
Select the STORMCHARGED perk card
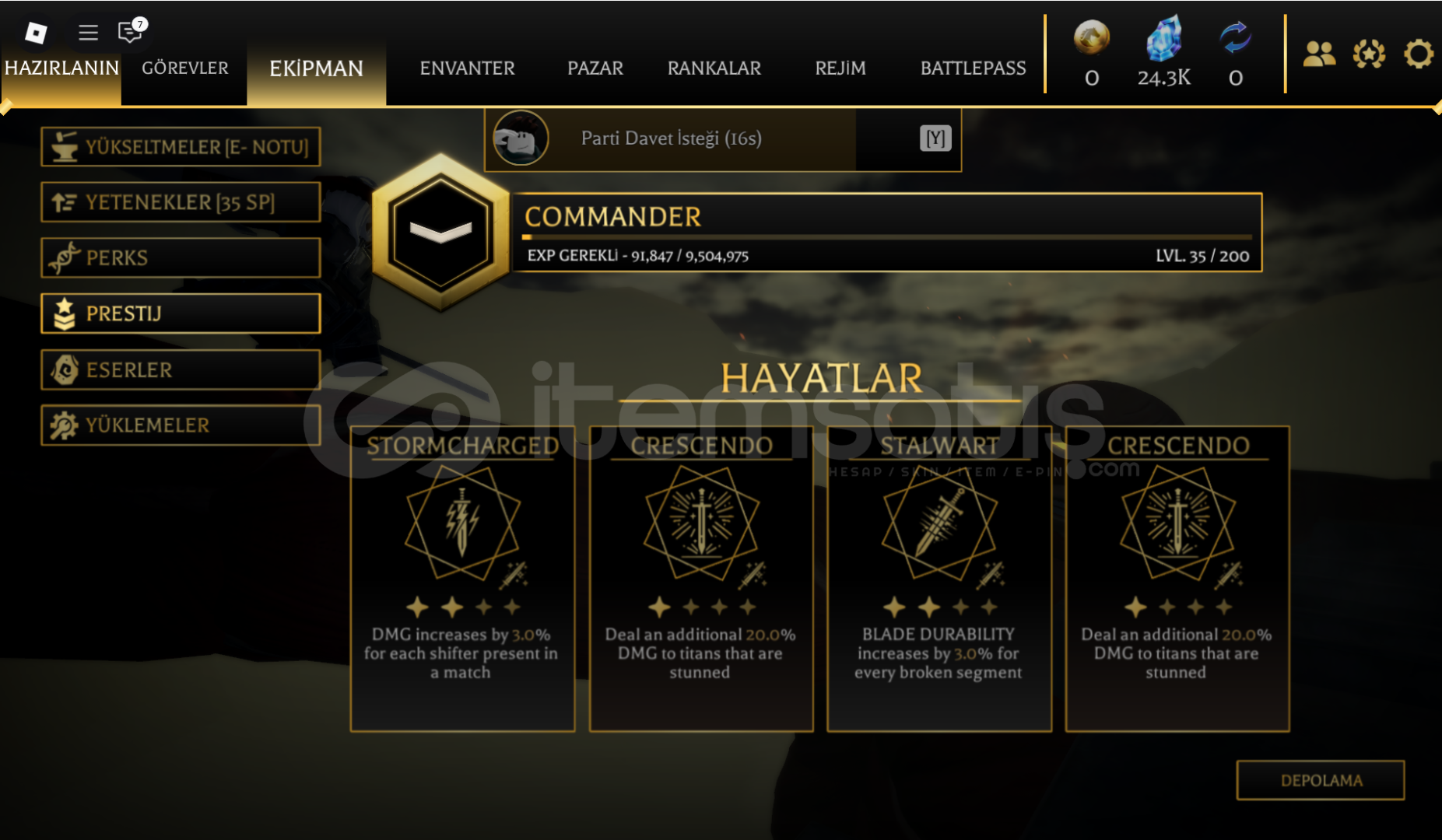[x=462, y=579]
